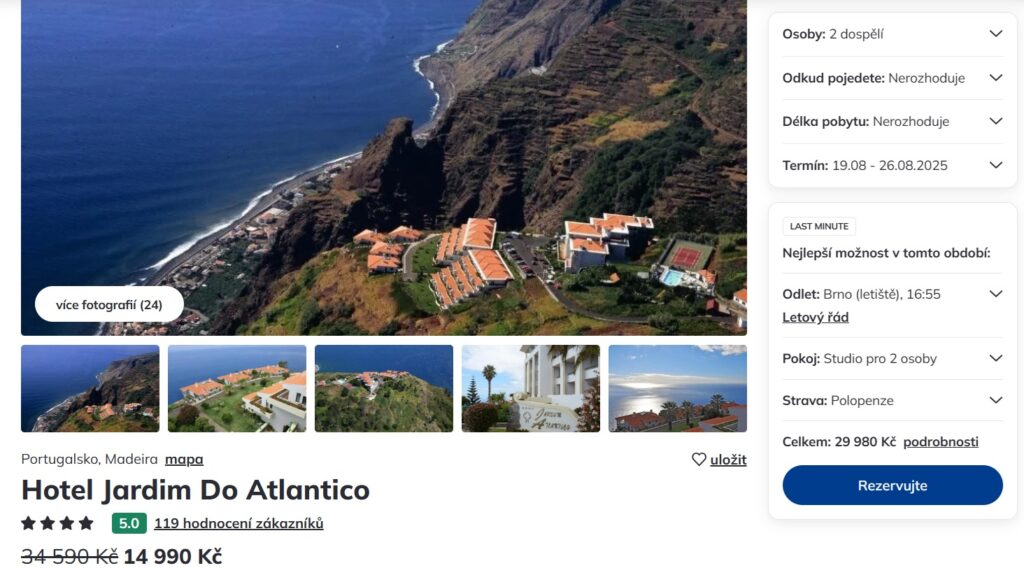
Task: Expand the Strava meal plan chevron
Action: (995, 400)
